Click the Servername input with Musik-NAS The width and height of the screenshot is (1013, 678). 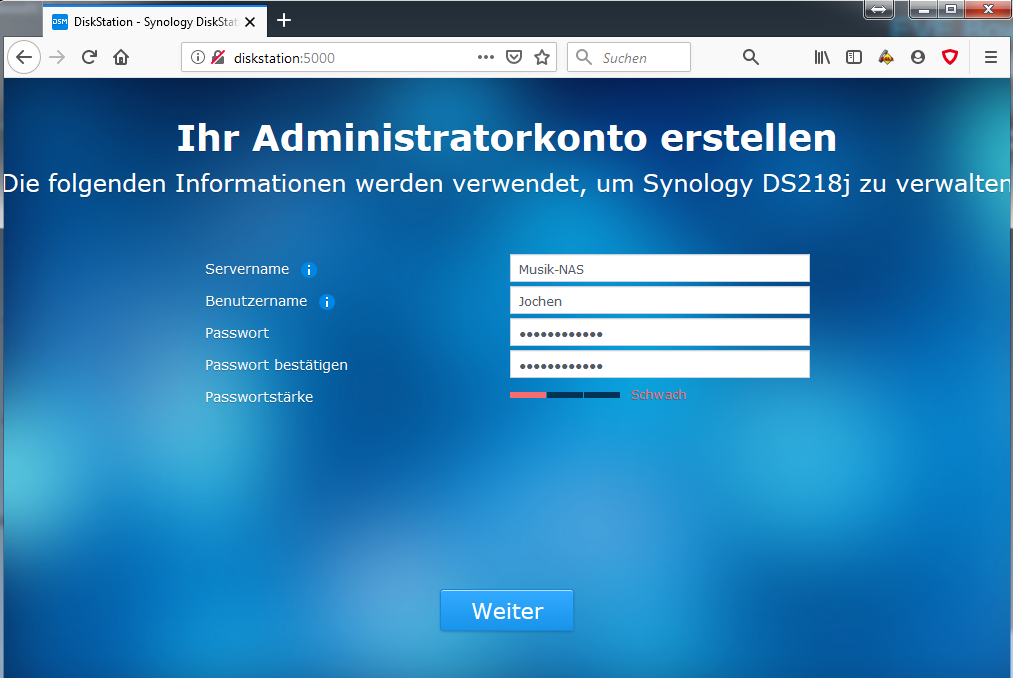click(660, 268)
